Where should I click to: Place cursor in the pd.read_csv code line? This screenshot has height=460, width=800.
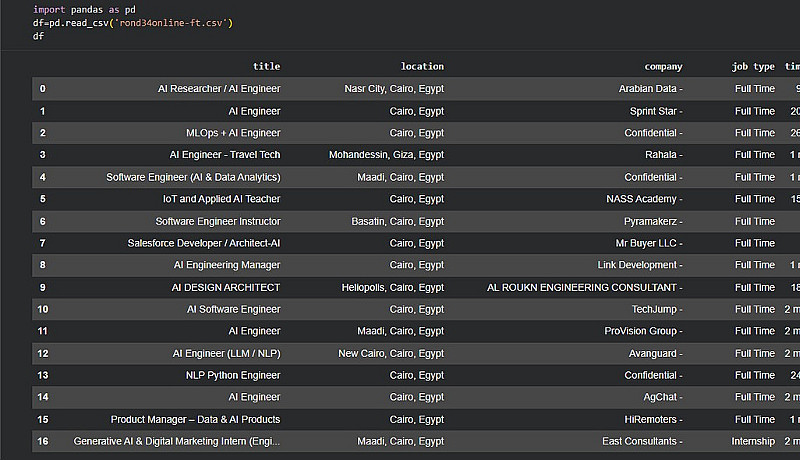click(x=133, y=22)
